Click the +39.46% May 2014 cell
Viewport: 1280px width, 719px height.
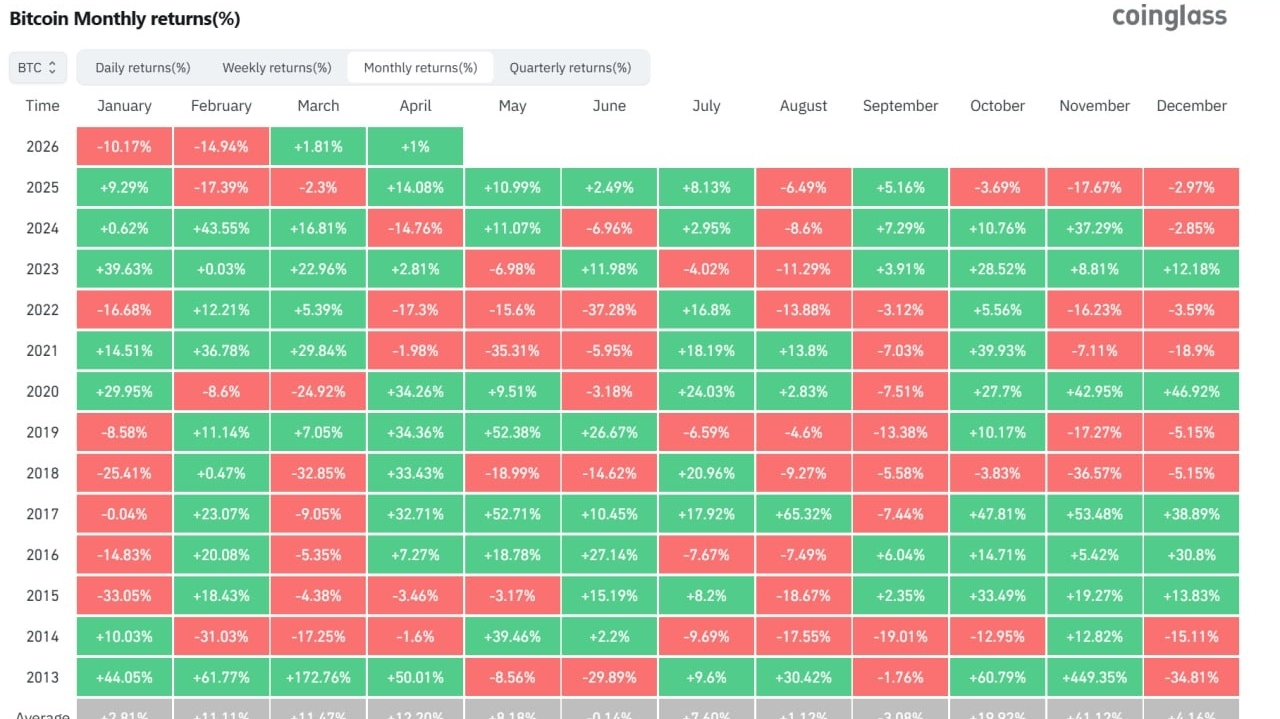coord(512,637)
